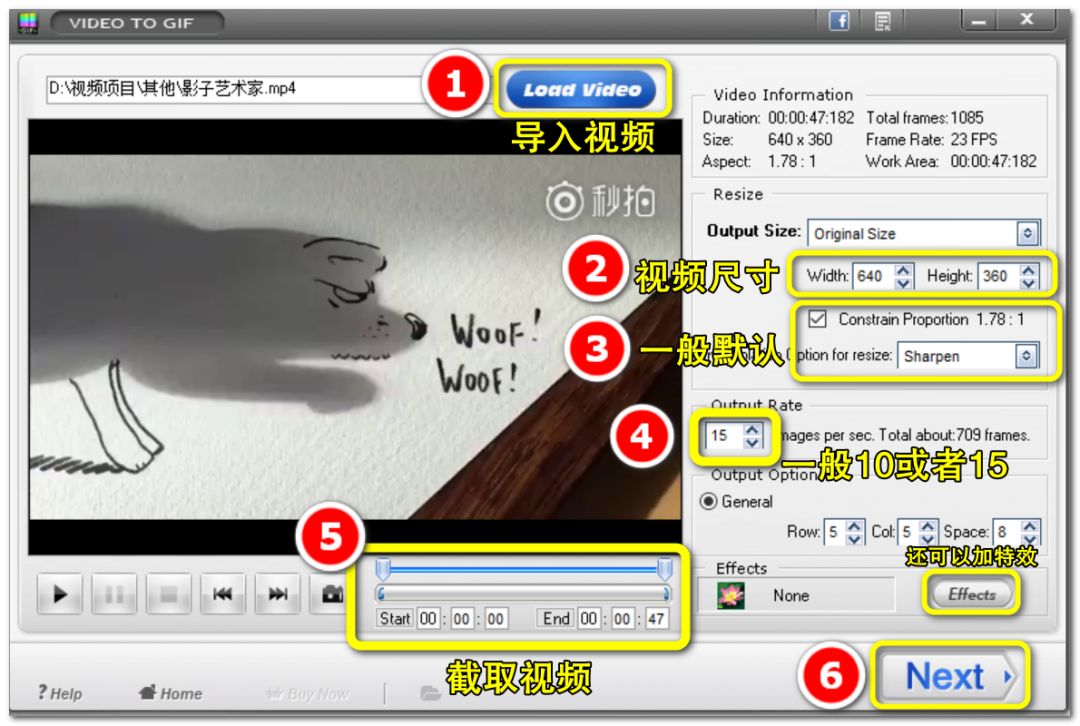Click the Start seconds field

click(x=495, y=619)
